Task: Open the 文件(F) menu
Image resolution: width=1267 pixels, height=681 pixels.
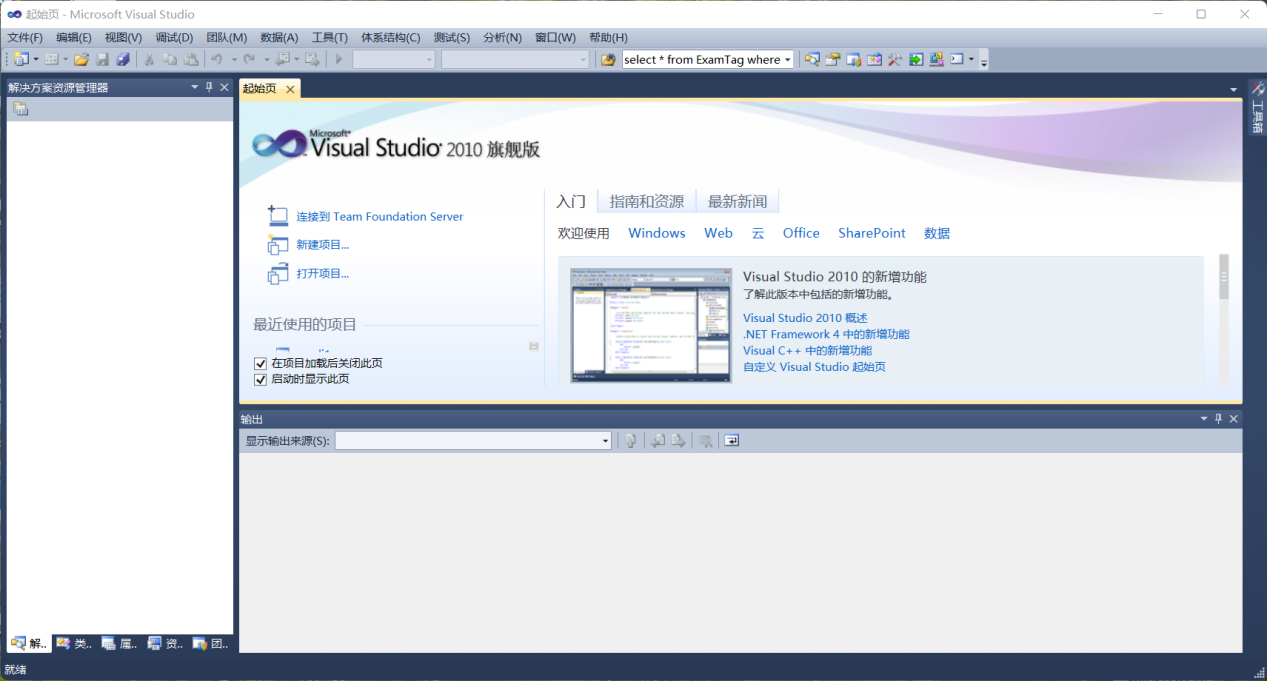Action: coord(25,37)
